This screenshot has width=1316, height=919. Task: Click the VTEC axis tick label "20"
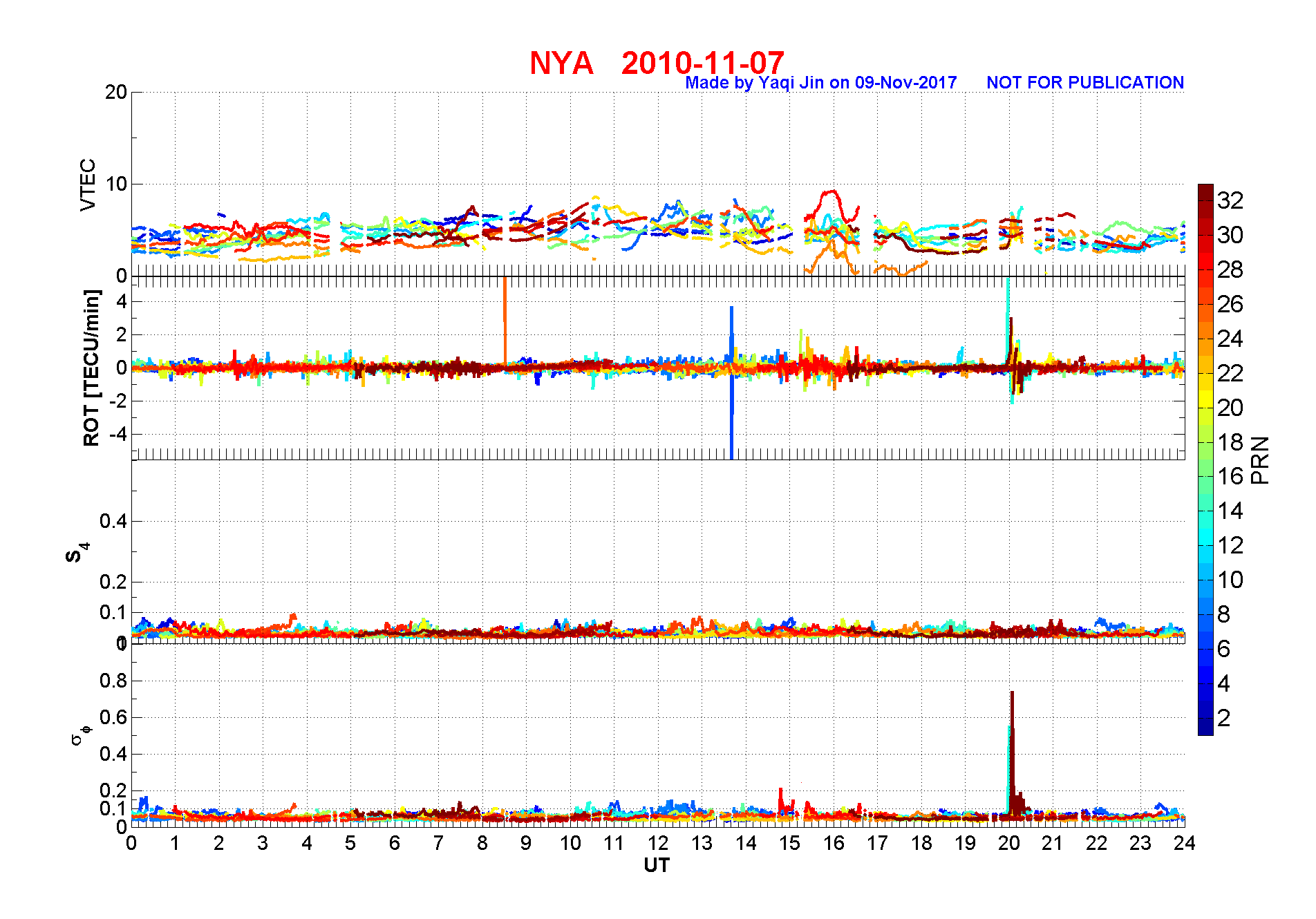(x=116, y=92)
